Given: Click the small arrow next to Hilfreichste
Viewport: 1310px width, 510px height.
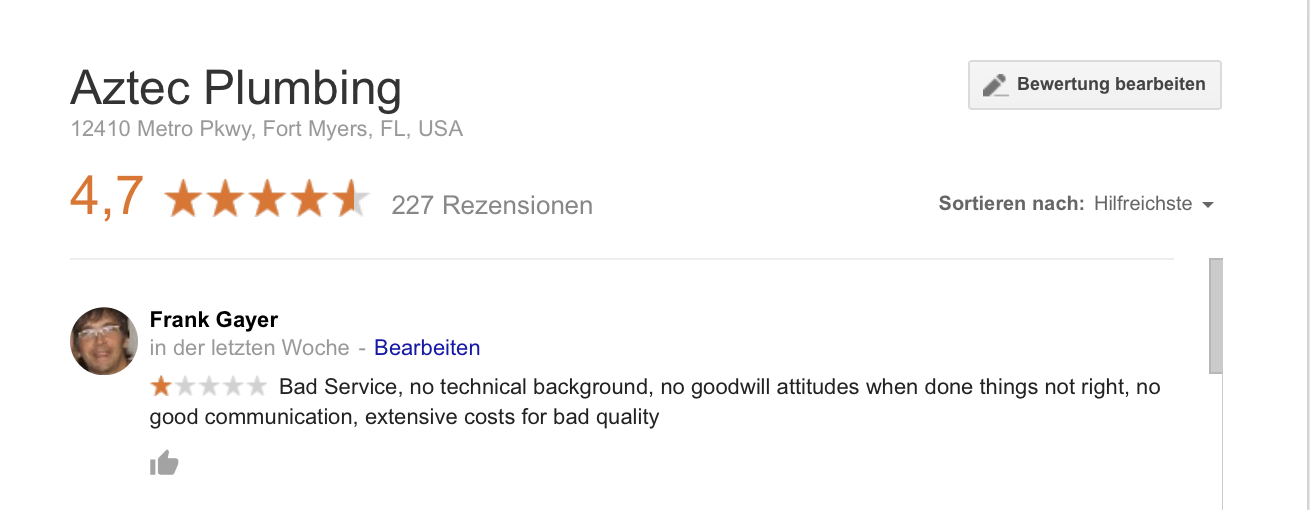Looking at the screenshot, I should 1207,205.
